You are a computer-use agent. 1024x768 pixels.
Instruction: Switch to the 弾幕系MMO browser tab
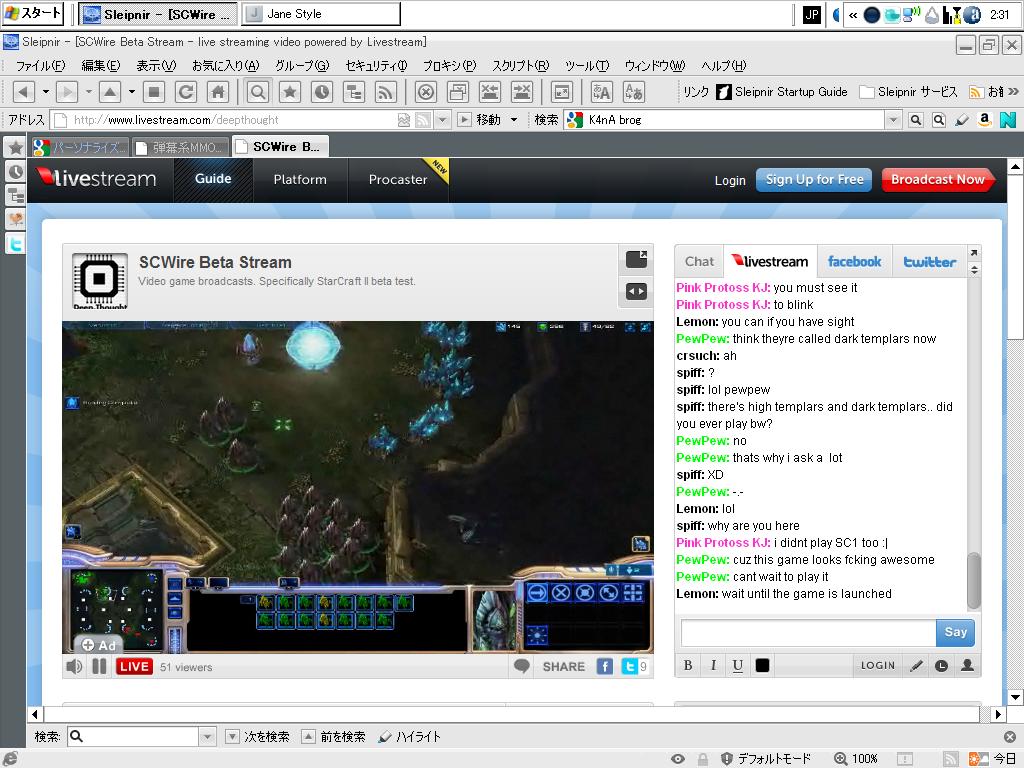[x=181, y=148]
